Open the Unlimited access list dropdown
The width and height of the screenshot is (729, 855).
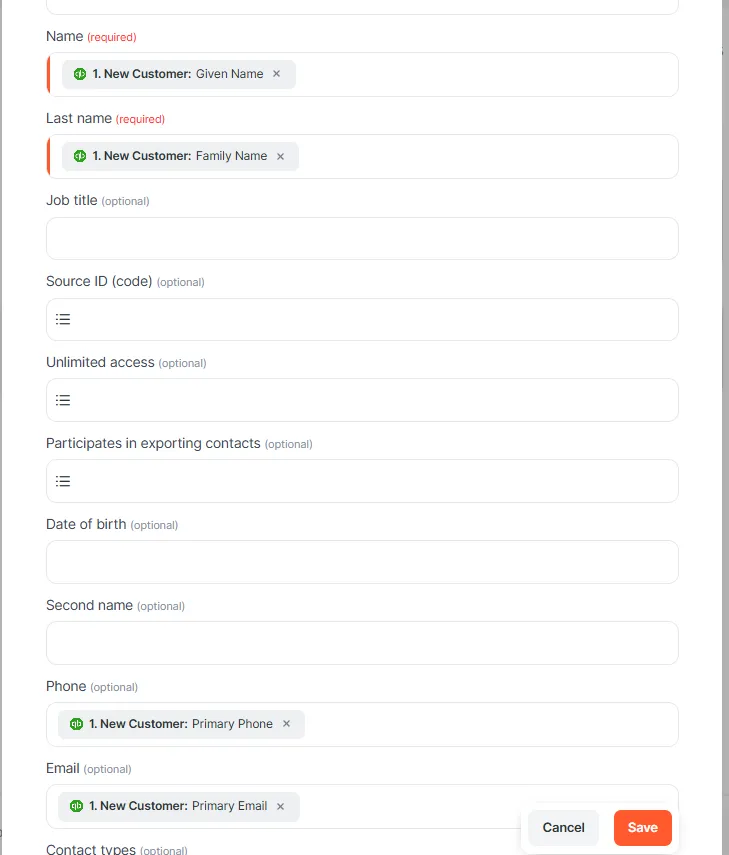pyautogui.click(x=63, y=400)
